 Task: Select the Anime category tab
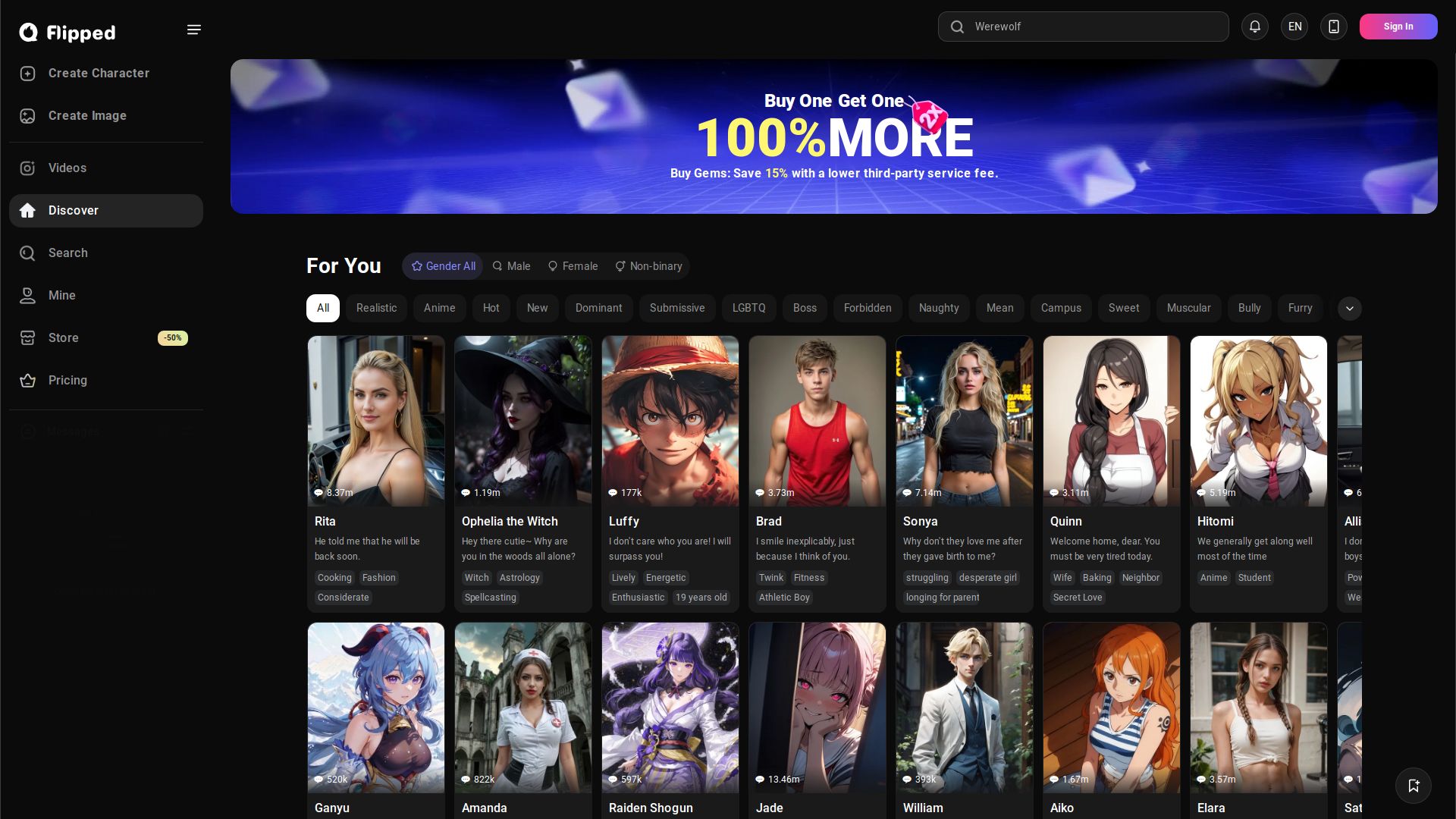click(439, 309)
